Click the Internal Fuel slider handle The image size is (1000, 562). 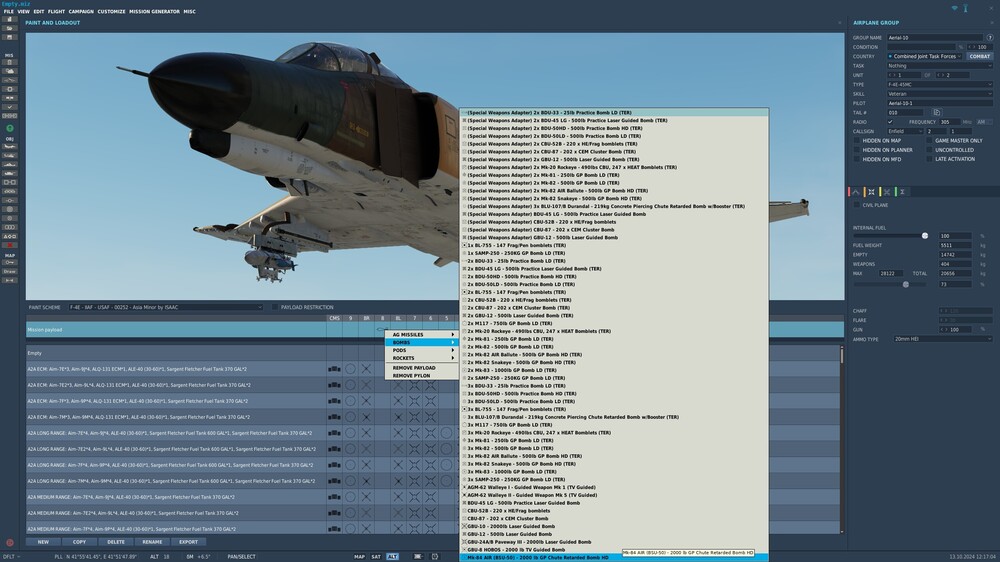(x=925, y=235)
